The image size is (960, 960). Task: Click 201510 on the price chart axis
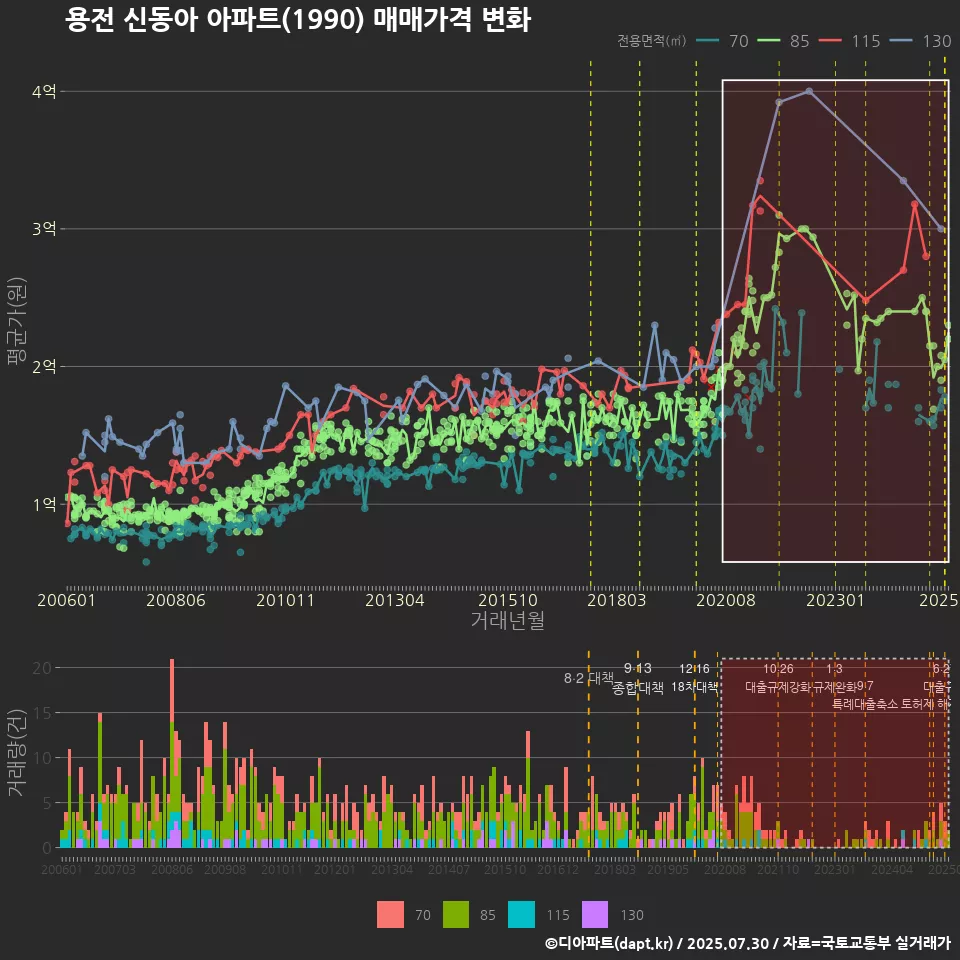[x=508, y=600]
